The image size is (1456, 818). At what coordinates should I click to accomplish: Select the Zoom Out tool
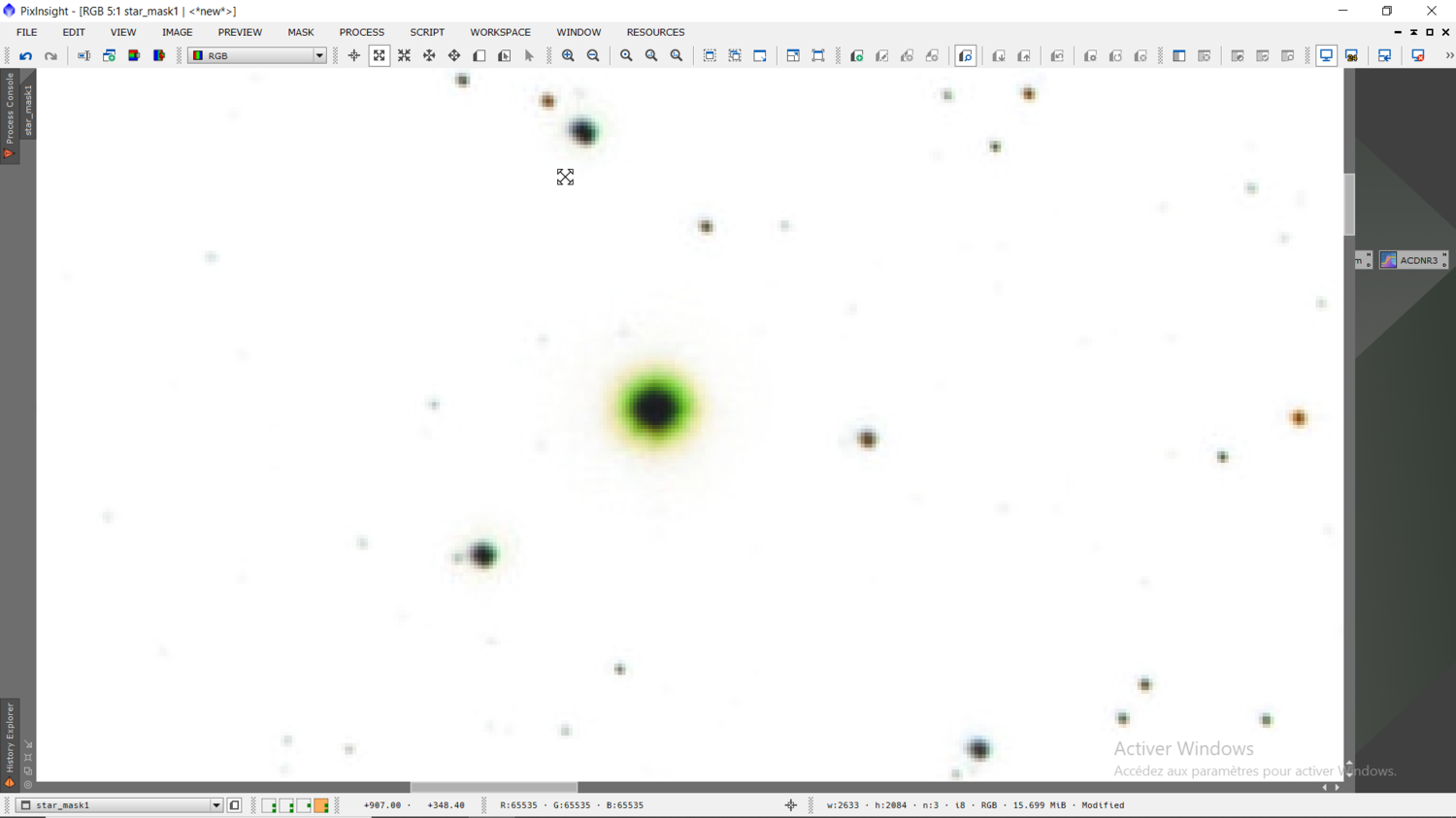click(593, 55)
